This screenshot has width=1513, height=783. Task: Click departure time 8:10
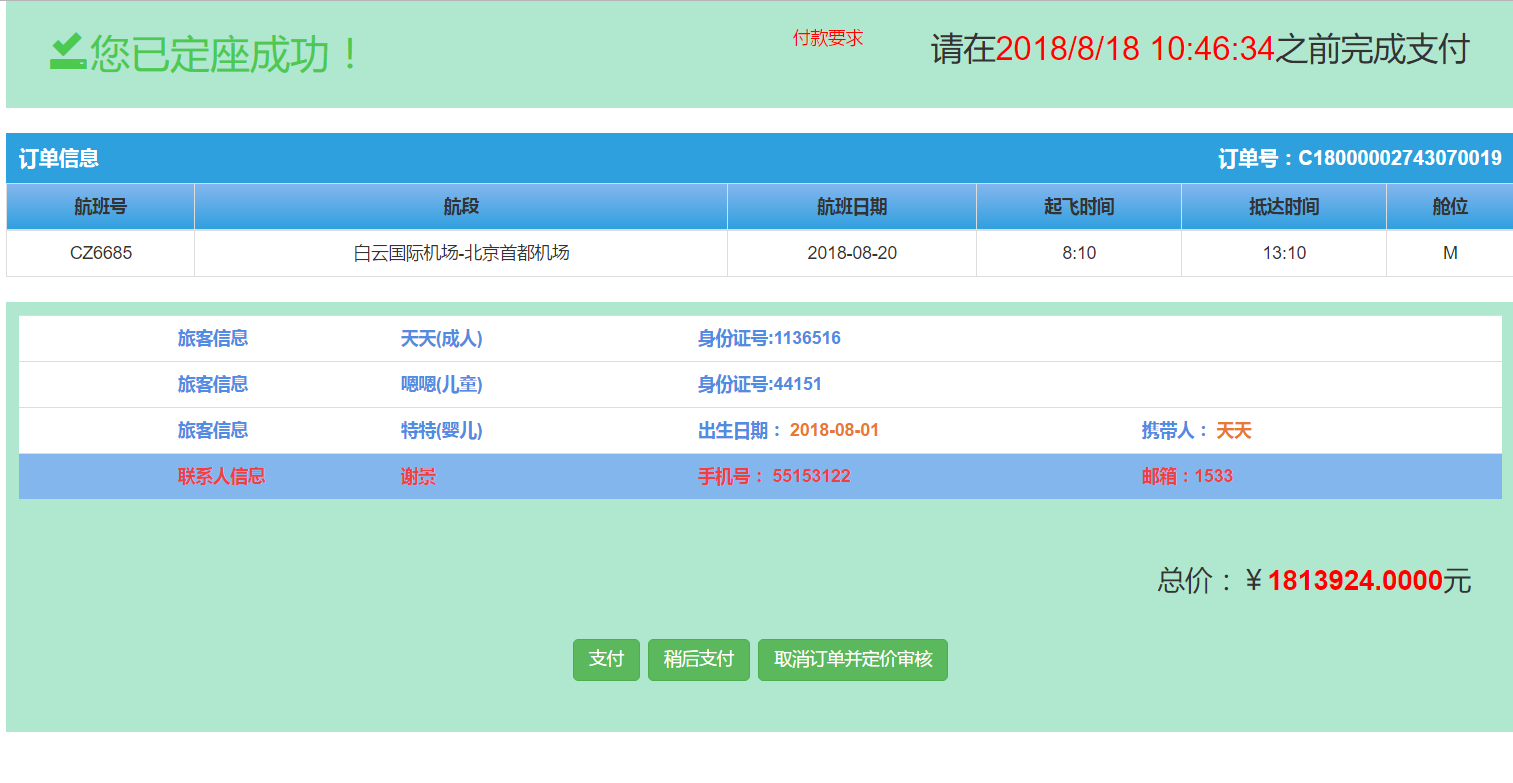(1079, 253)
